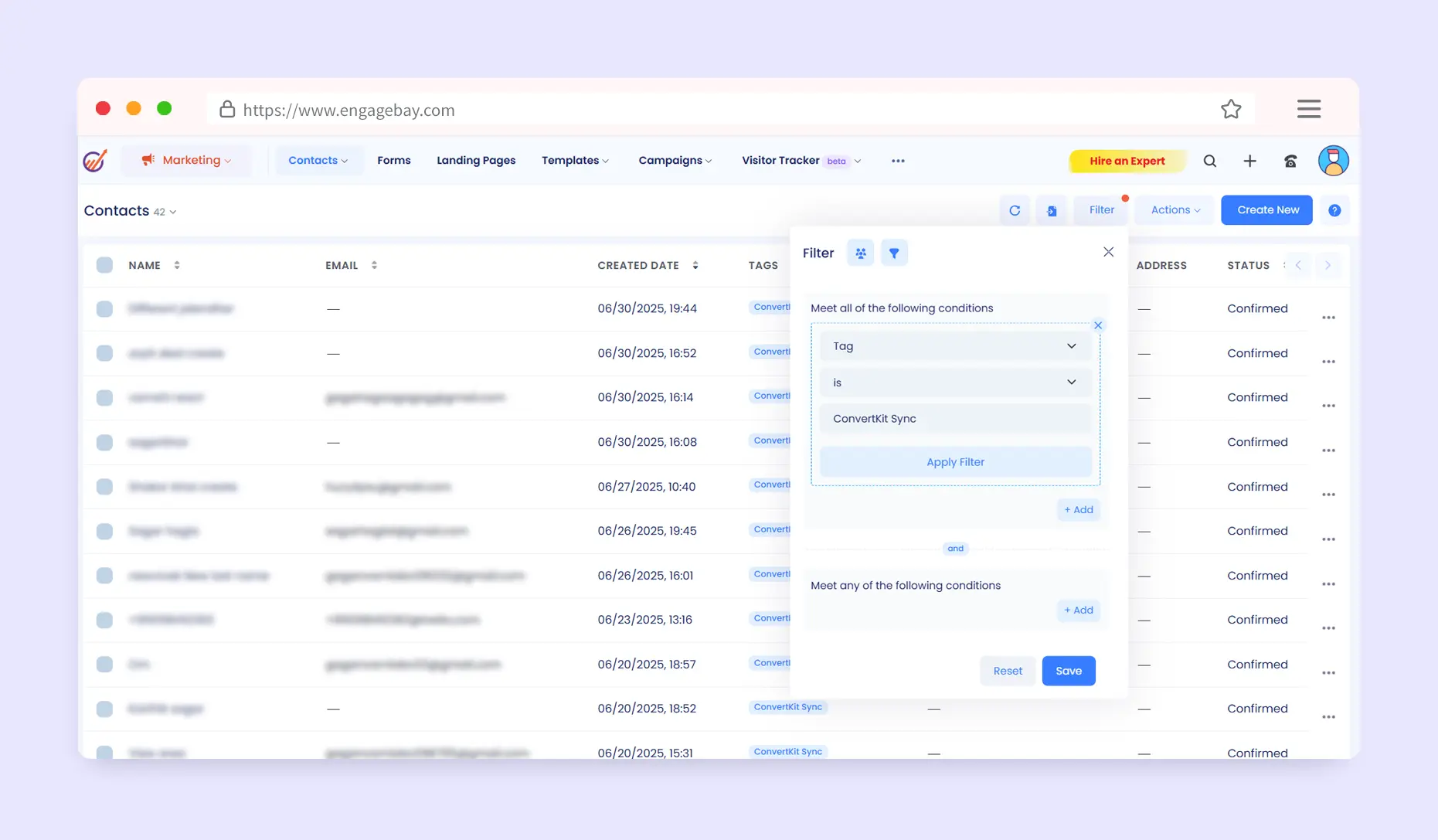Open the Marketing module dropdown
1438x840 pixels.
[x=186, y=161]
